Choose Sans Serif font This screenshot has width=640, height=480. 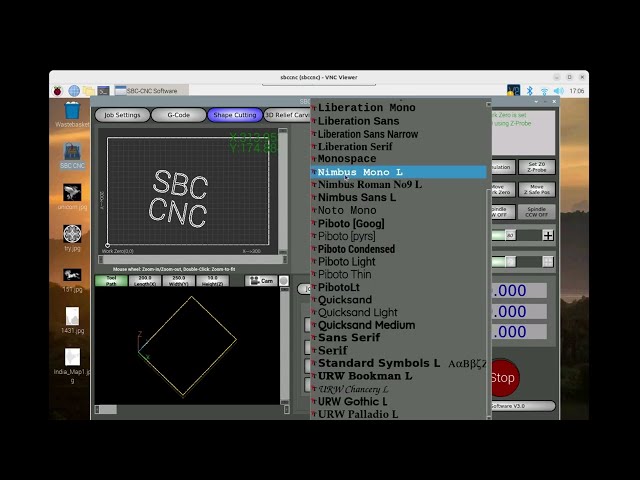398,338
